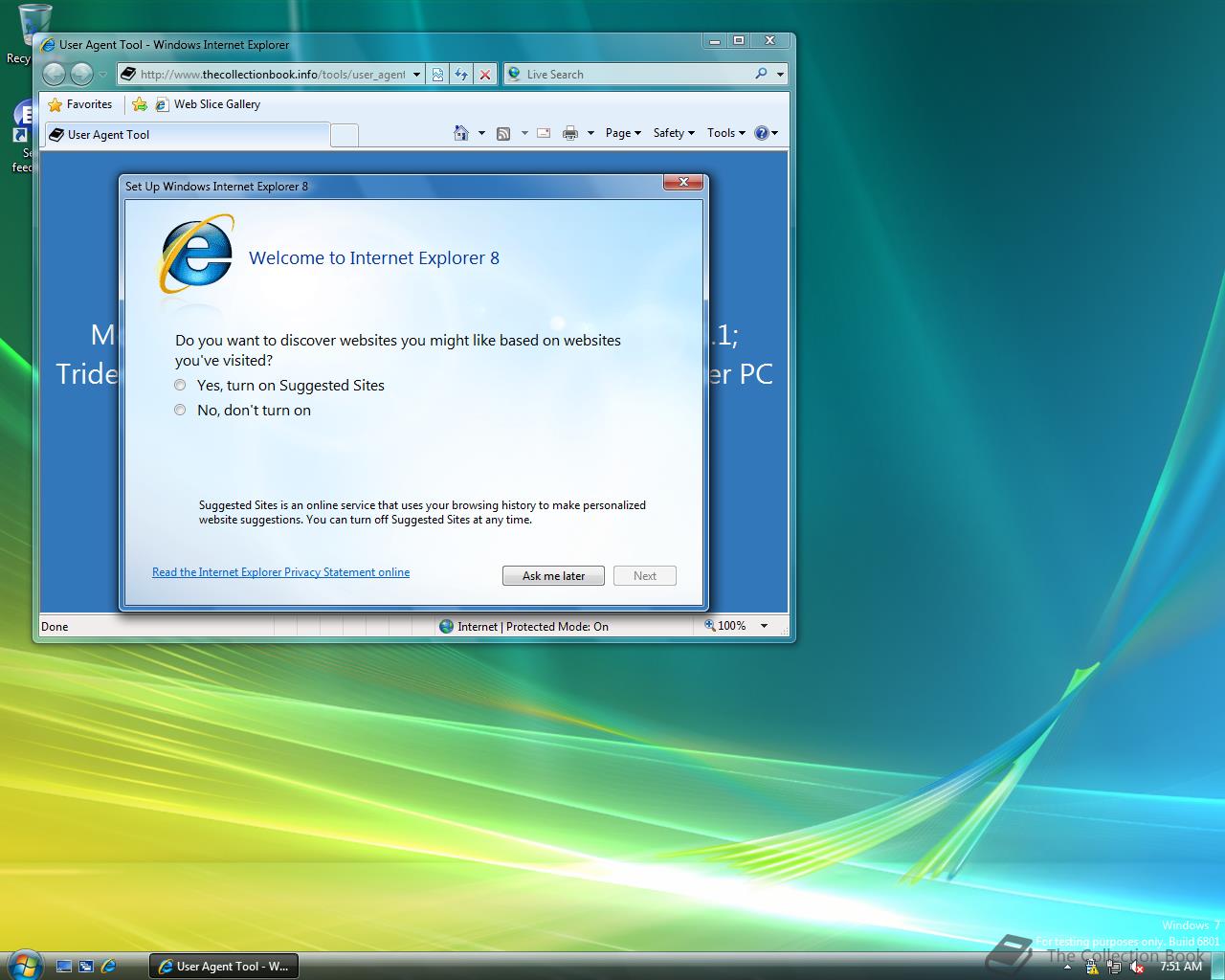
Task: Click the Stop loading red X icon
Action: click(x=485, y=74)
